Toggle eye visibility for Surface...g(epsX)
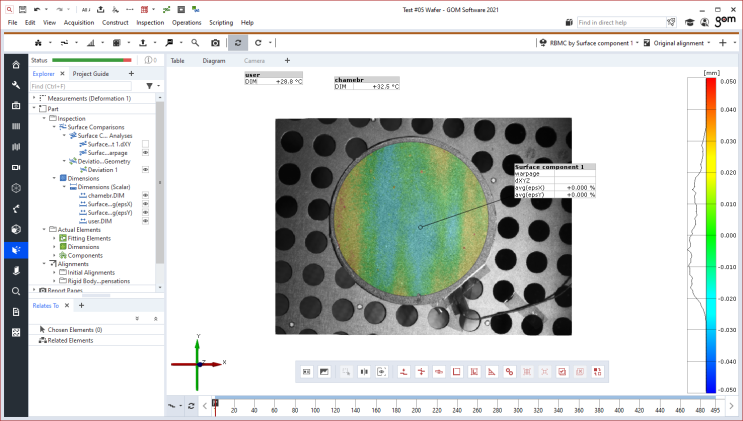 tap(145, 204)
